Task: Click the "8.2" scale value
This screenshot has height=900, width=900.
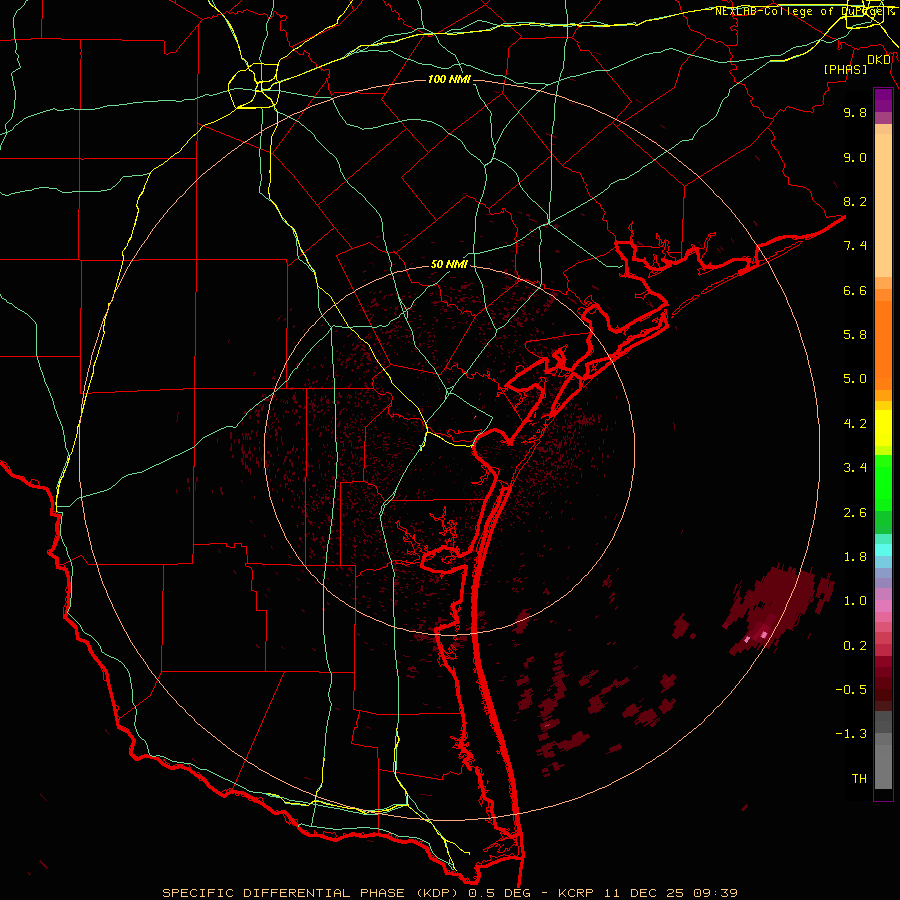Action: coord(855,201)
